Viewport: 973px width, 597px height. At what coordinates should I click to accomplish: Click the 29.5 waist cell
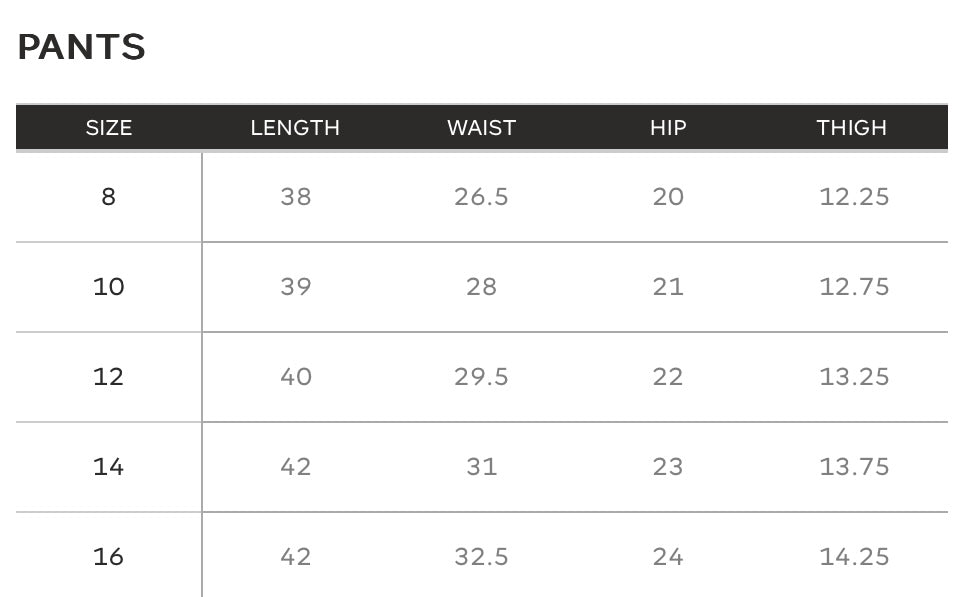(482, 377)
